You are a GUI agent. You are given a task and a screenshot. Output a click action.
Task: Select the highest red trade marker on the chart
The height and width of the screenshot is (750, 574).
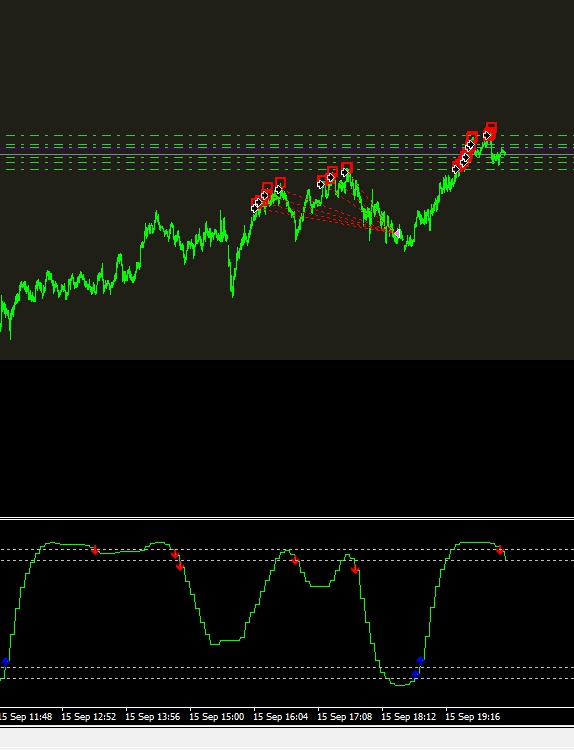[491, 128]
